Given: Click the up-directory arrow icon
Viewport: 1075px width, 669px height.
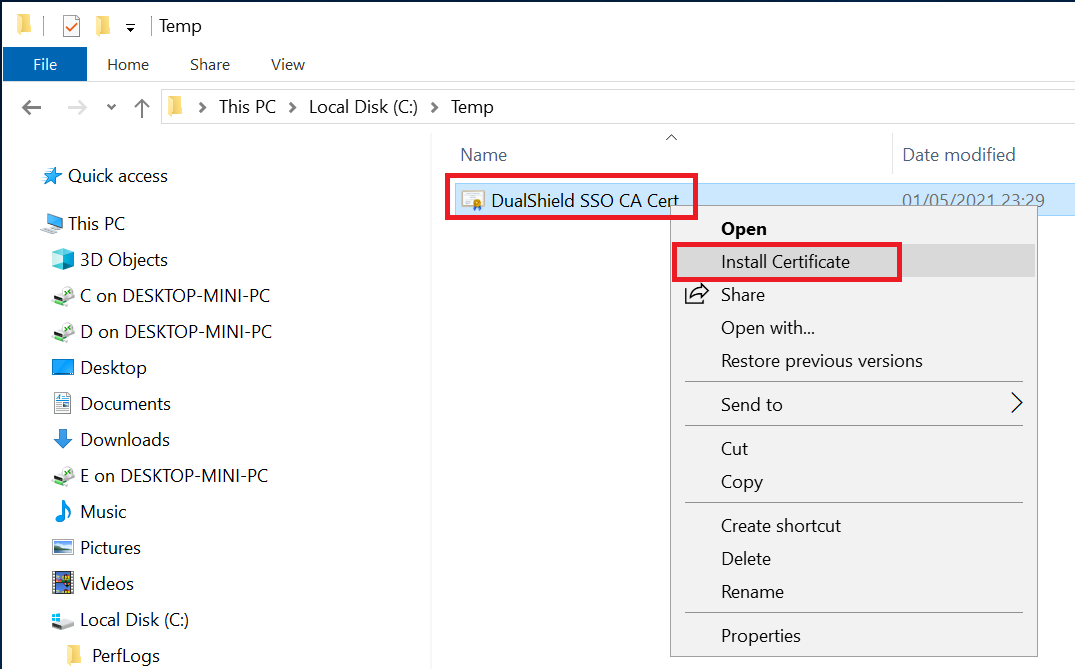Looking at the screenshot, I should tap(141, 107).
